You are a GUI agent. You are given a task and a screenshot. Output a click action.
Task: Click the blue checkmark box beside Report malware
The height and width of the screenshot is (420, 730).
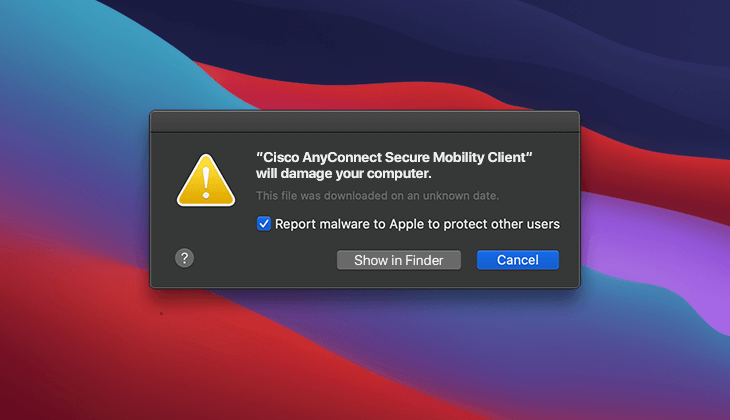264,224
